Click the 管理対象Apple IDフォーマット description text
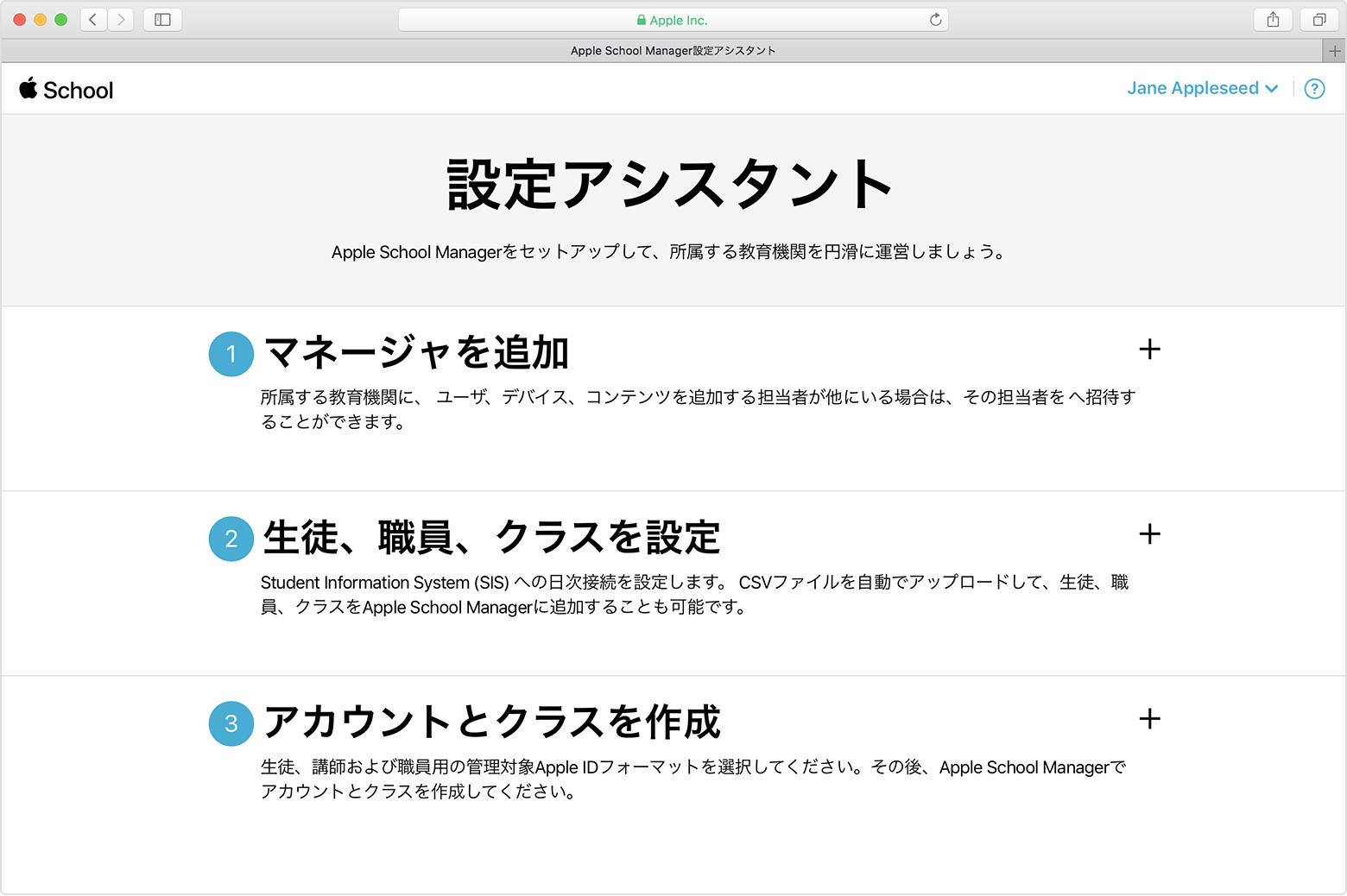The width and height of the screenshot is (1347, 896). 693,779
